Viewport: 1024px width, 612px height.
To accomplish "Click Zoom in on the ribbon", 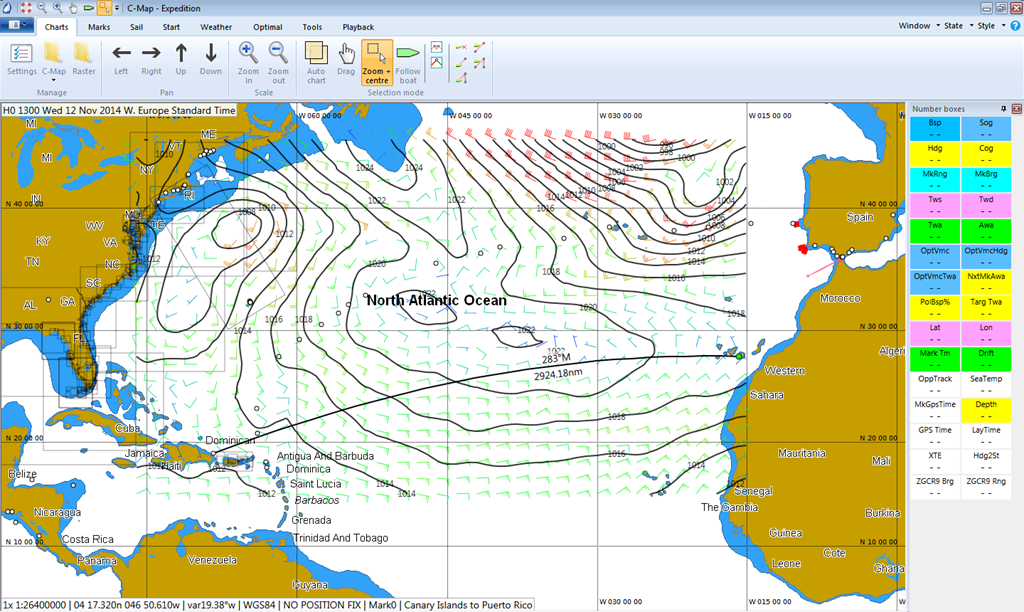I will [x=248, y=63].
